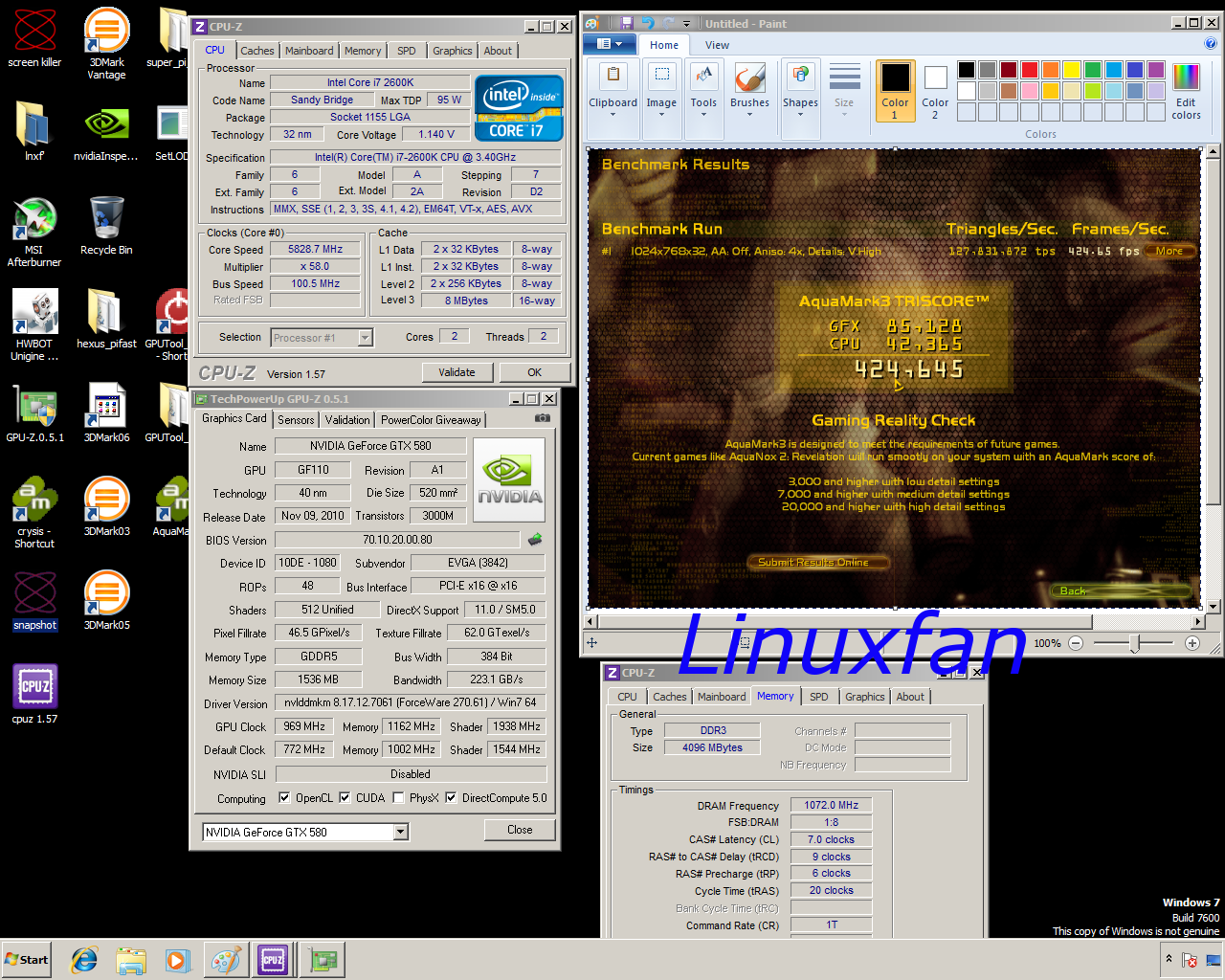
Task: Click the Save icon in Paint's title bar
Action: [626, 23]
